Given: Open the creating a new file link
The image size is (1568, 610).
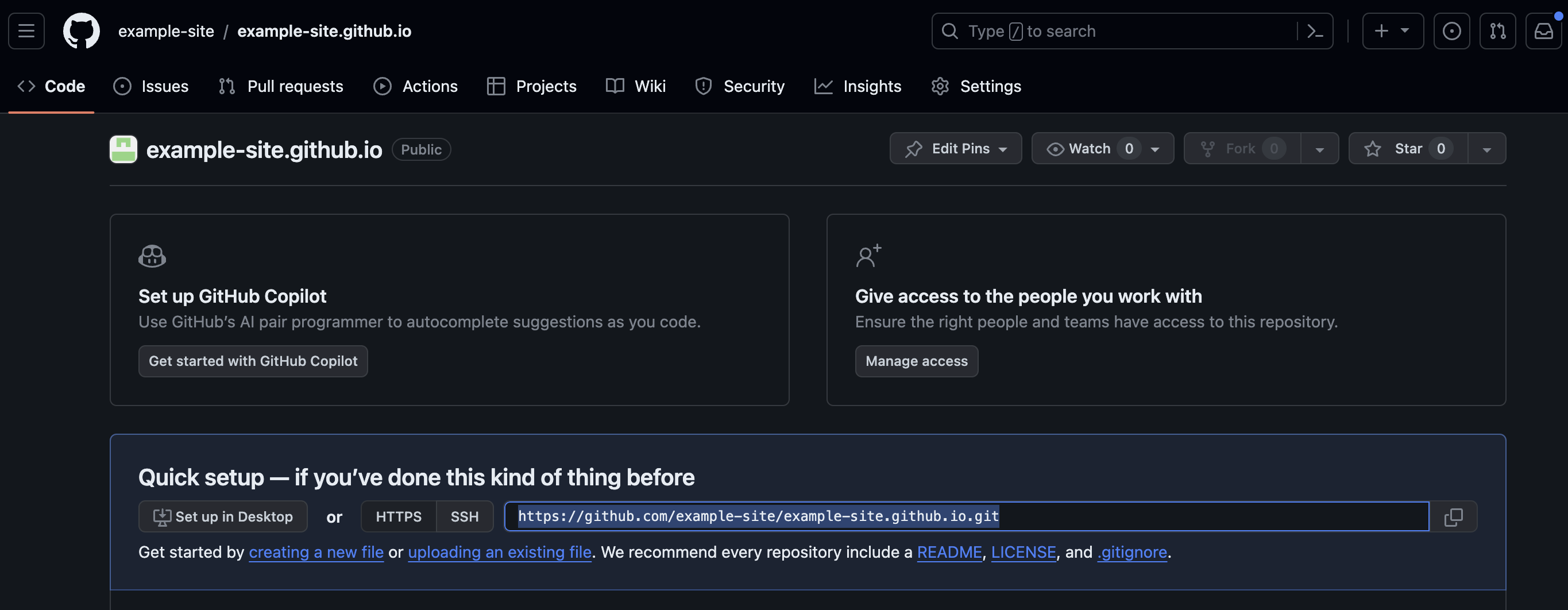Looking at the screenshot, I should coord(315,551).
